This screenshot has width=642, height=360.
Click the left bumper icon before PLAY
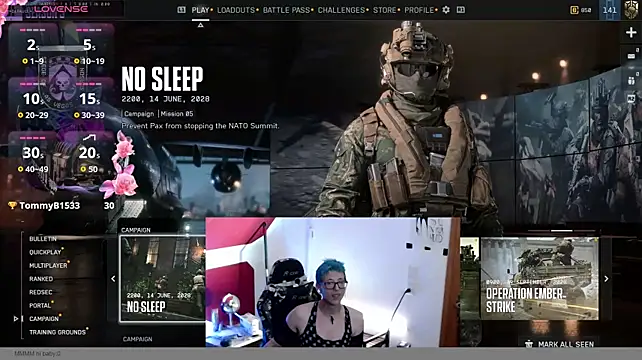click(x=181, y=9)
